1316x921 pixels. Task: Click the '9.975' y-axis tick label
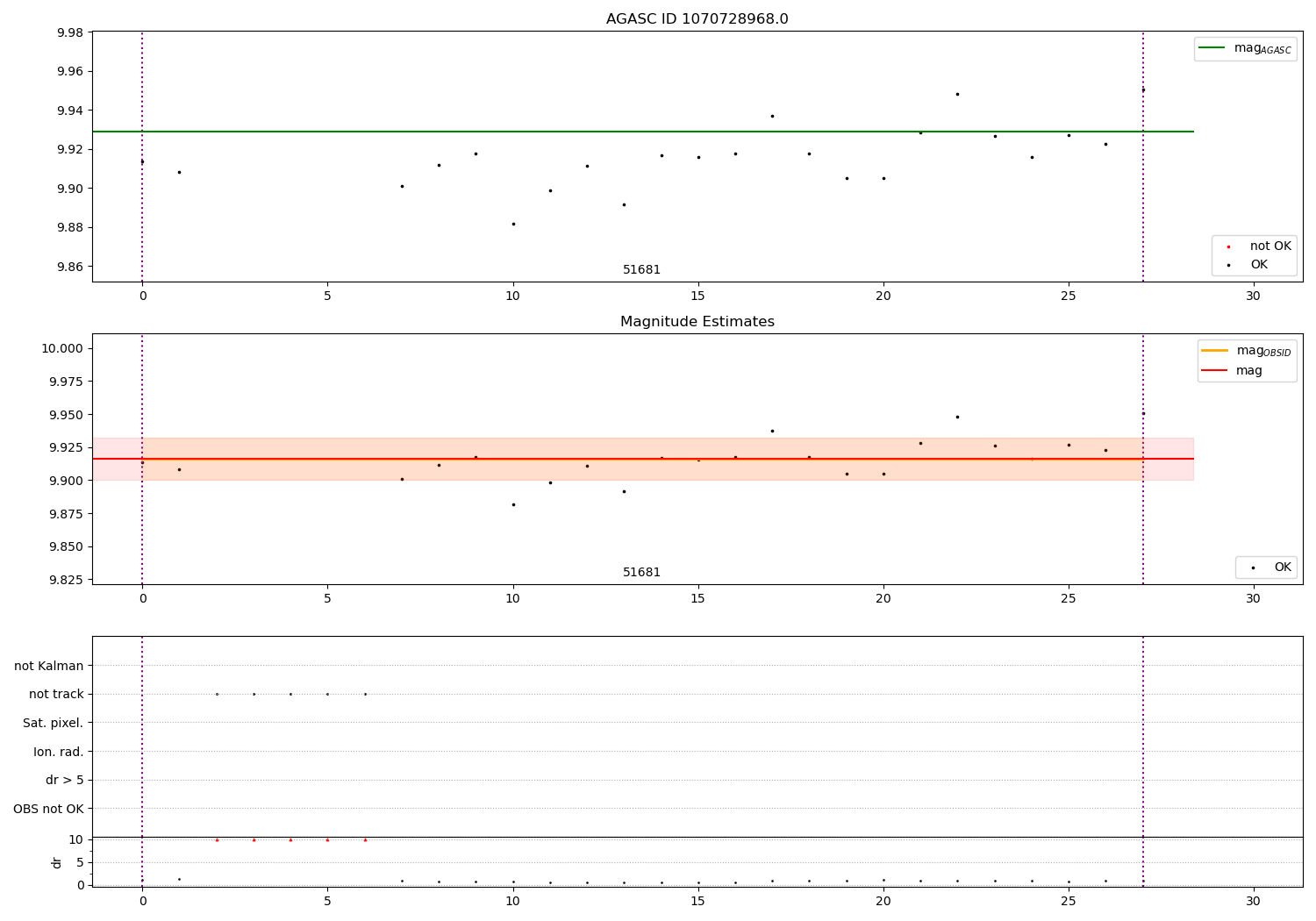point(66,382)
